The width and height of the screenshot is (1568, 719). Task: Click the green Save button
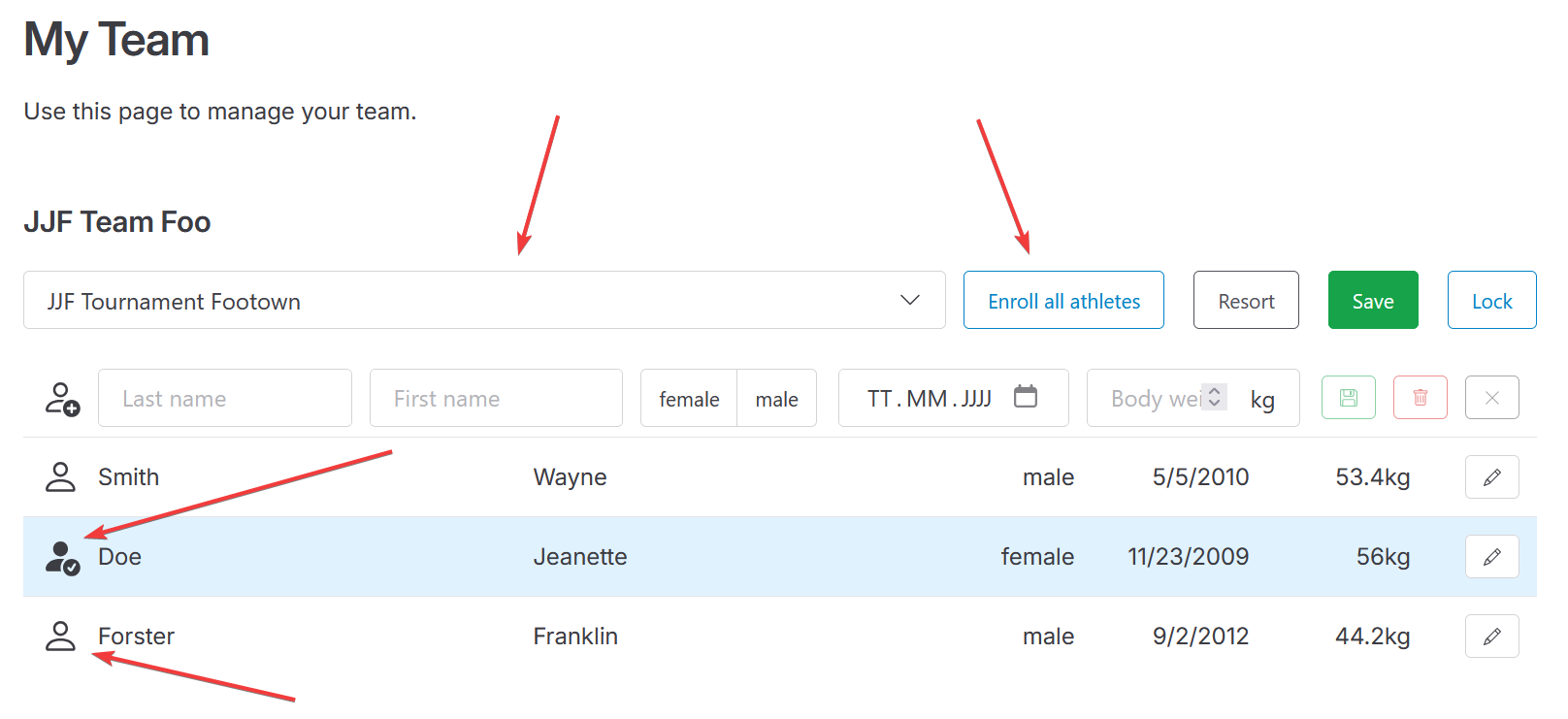(x=1373, y=300)
